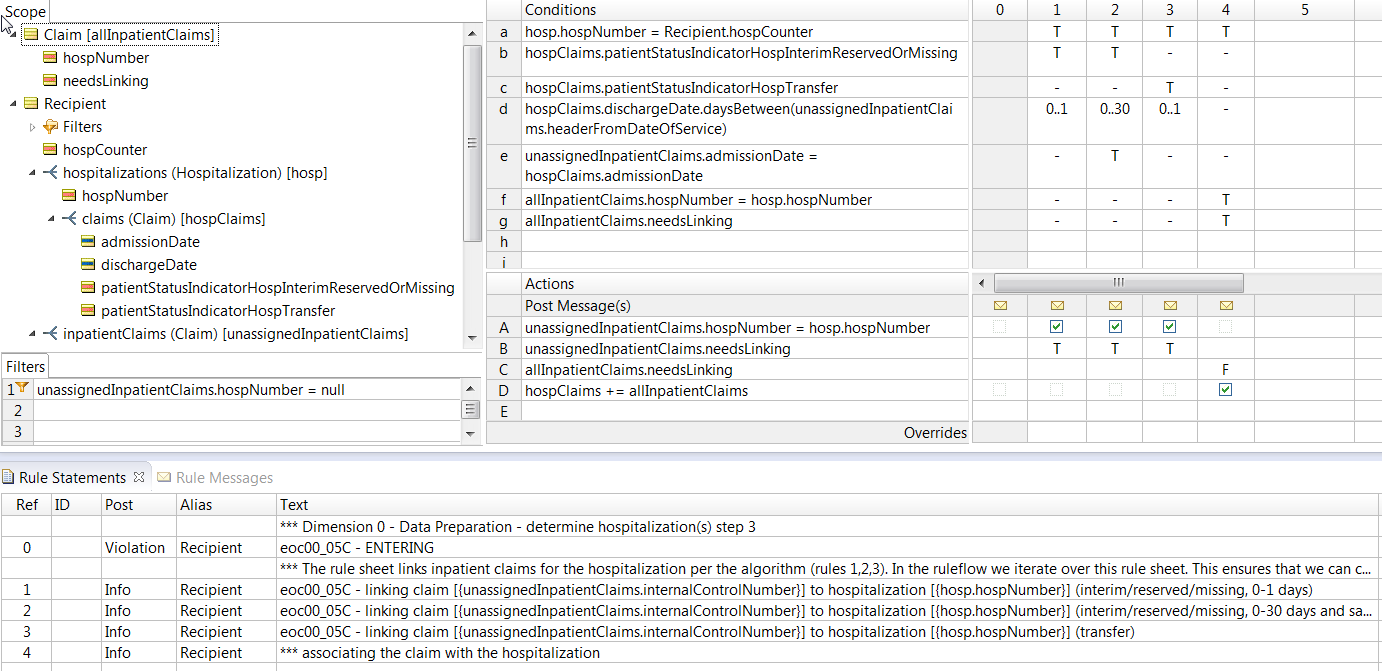
Task: Collapse the hospitalizations [hosp] node
Action: (x=32, y=173)
